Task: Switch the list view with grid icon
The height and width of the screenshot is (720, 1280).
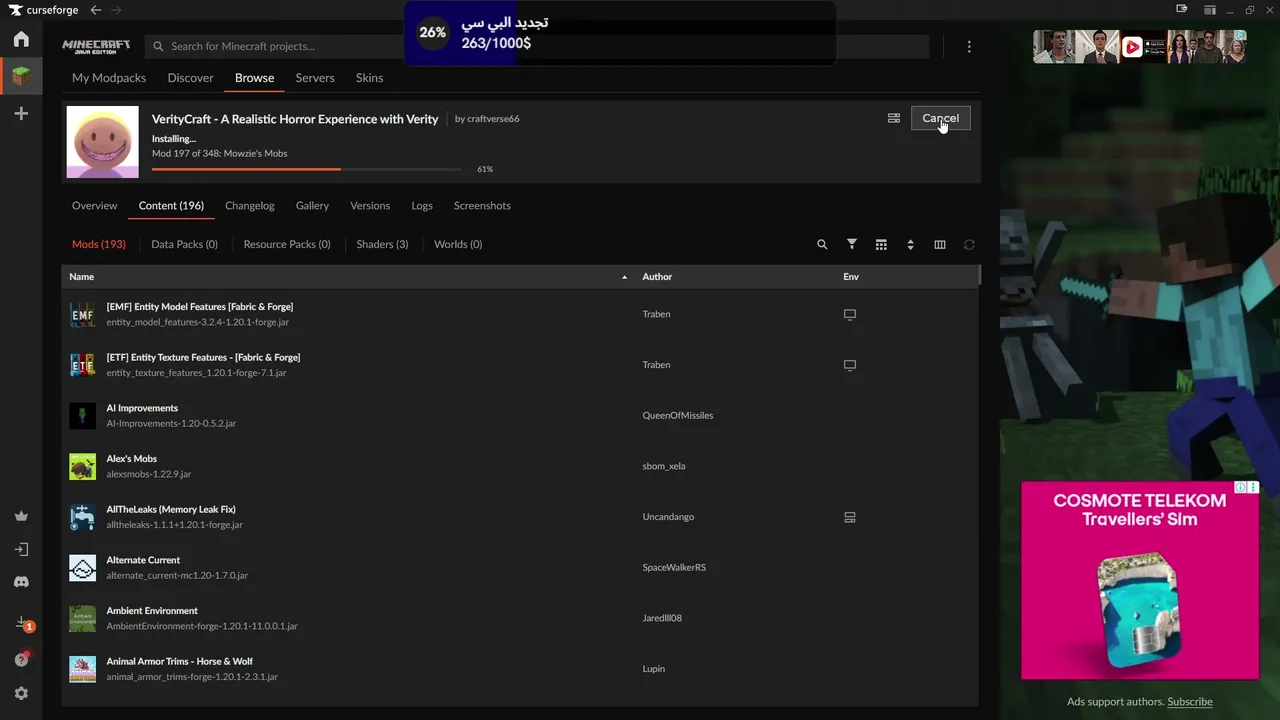Action: click(881, 244)
